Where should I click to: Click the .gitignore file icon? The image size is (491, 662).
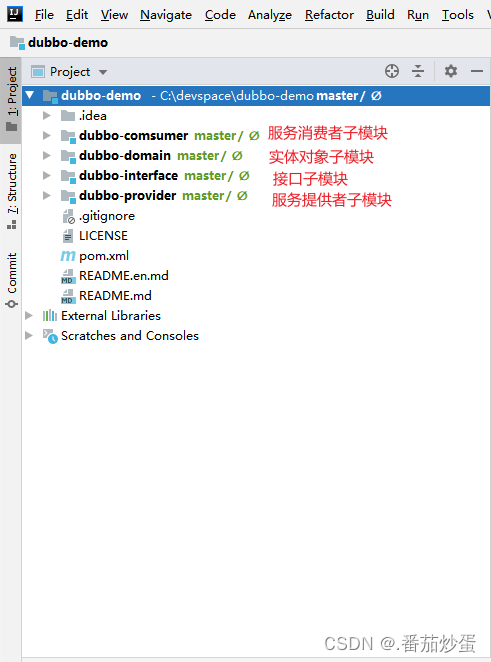coord(68,216)
